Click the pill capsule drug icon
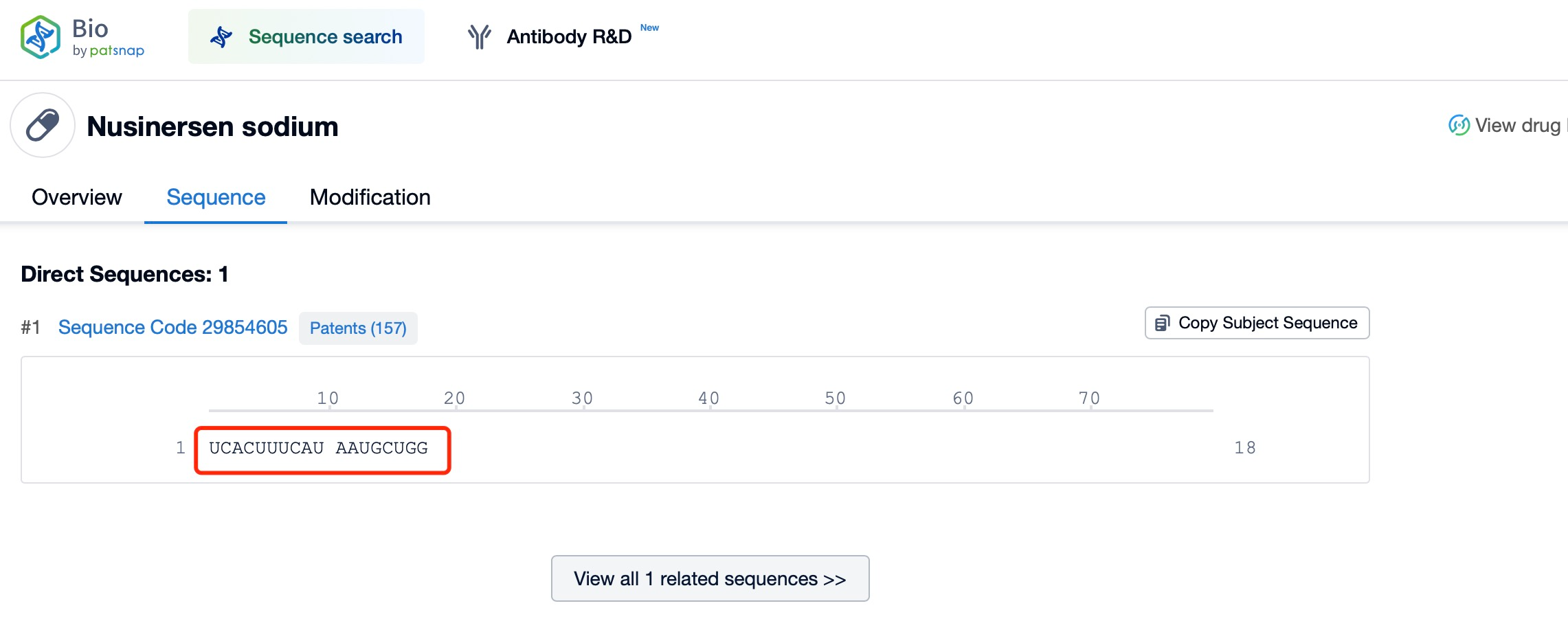This screenshot has height=621, width=1568. 43,126
